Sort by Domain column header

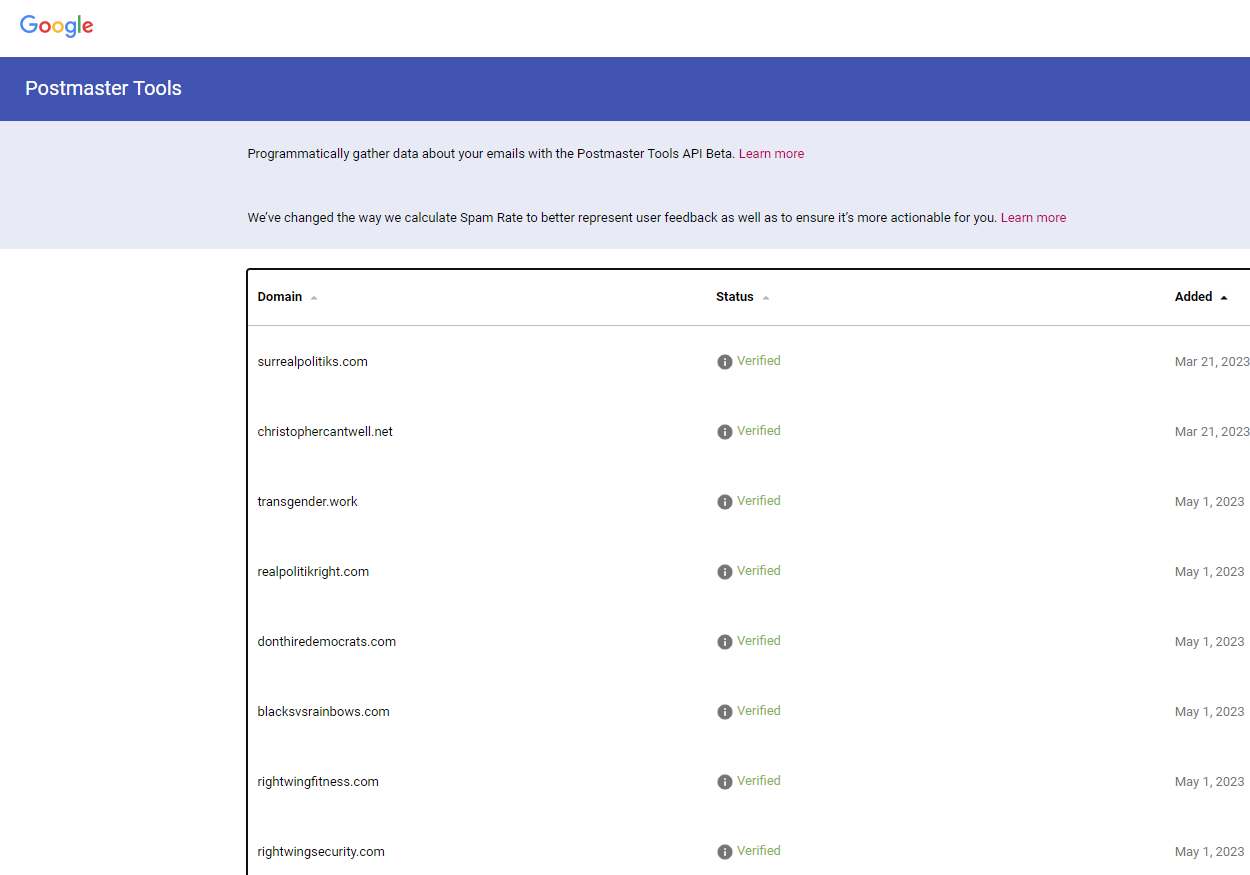(287, 297)
